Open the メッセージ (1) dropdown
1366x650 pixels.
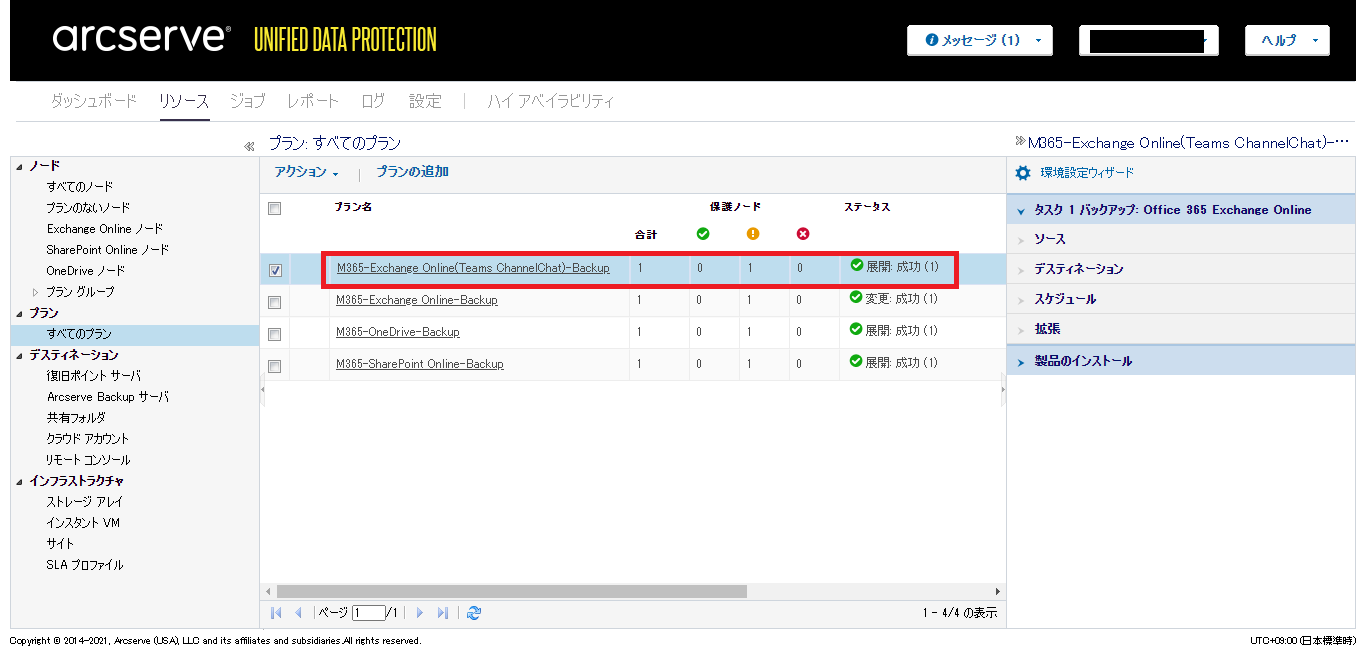(x=980, y=40)
